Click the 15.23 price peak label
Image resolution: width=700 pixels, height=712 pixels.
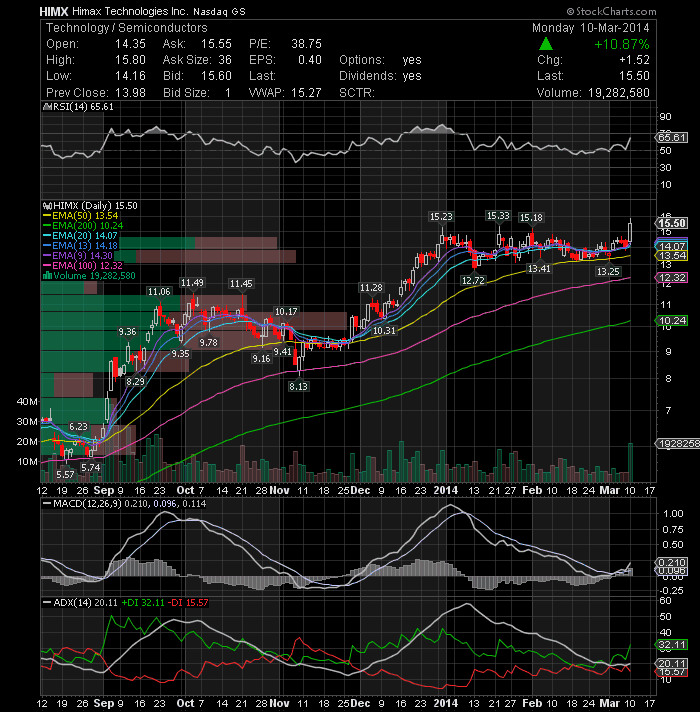[x=441, y=217]
